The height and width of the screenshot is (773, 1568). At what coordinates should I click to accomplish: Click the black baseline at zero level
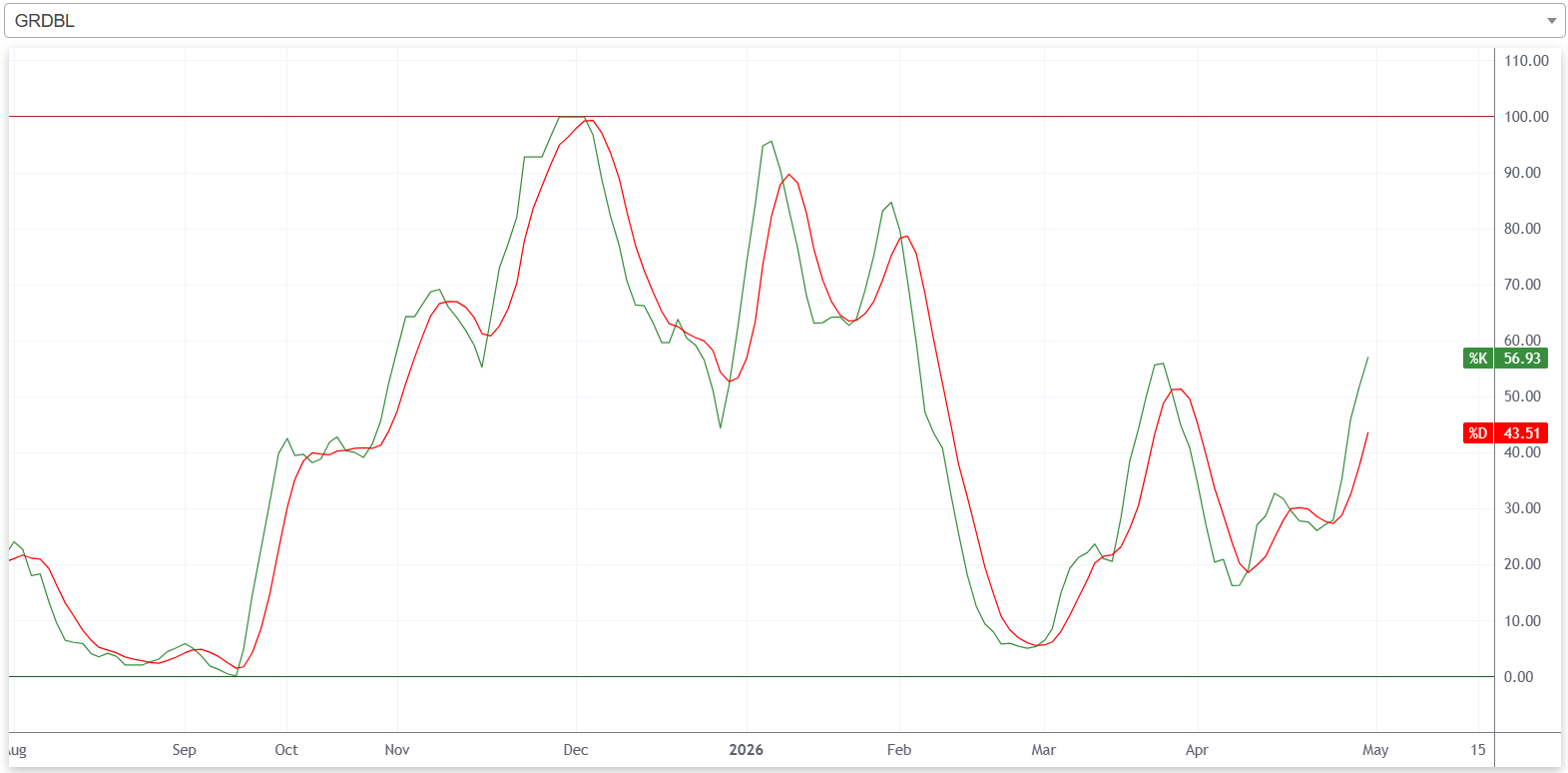751,676
